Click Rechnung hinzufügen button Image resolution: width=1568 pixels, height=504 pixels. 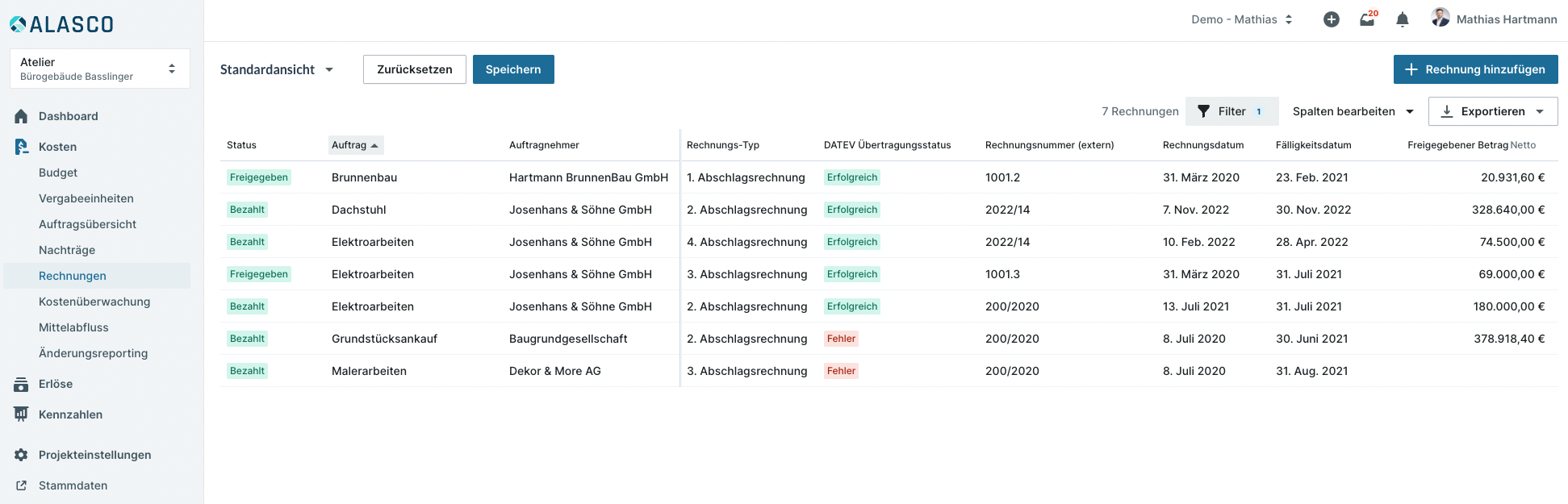click(x=1475, y=69)
